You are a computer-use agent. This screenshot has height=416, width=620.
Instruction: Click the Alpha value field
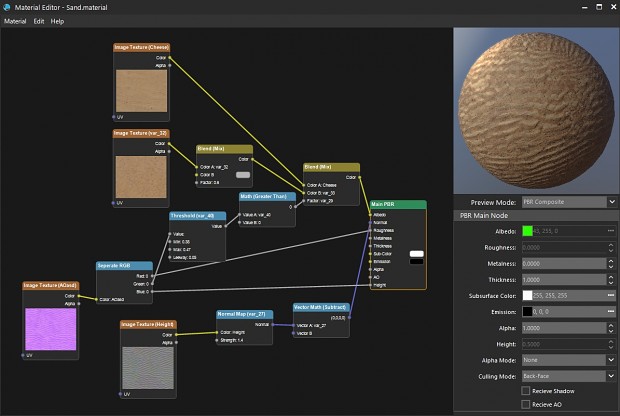tap(564, 328)
